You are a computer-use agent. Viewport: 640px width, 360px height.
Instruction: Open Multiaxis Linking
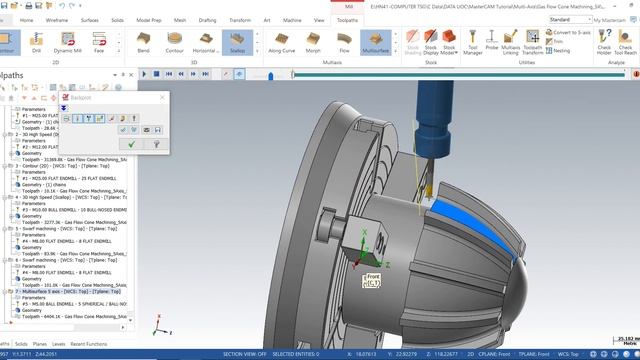click(510, 42)
